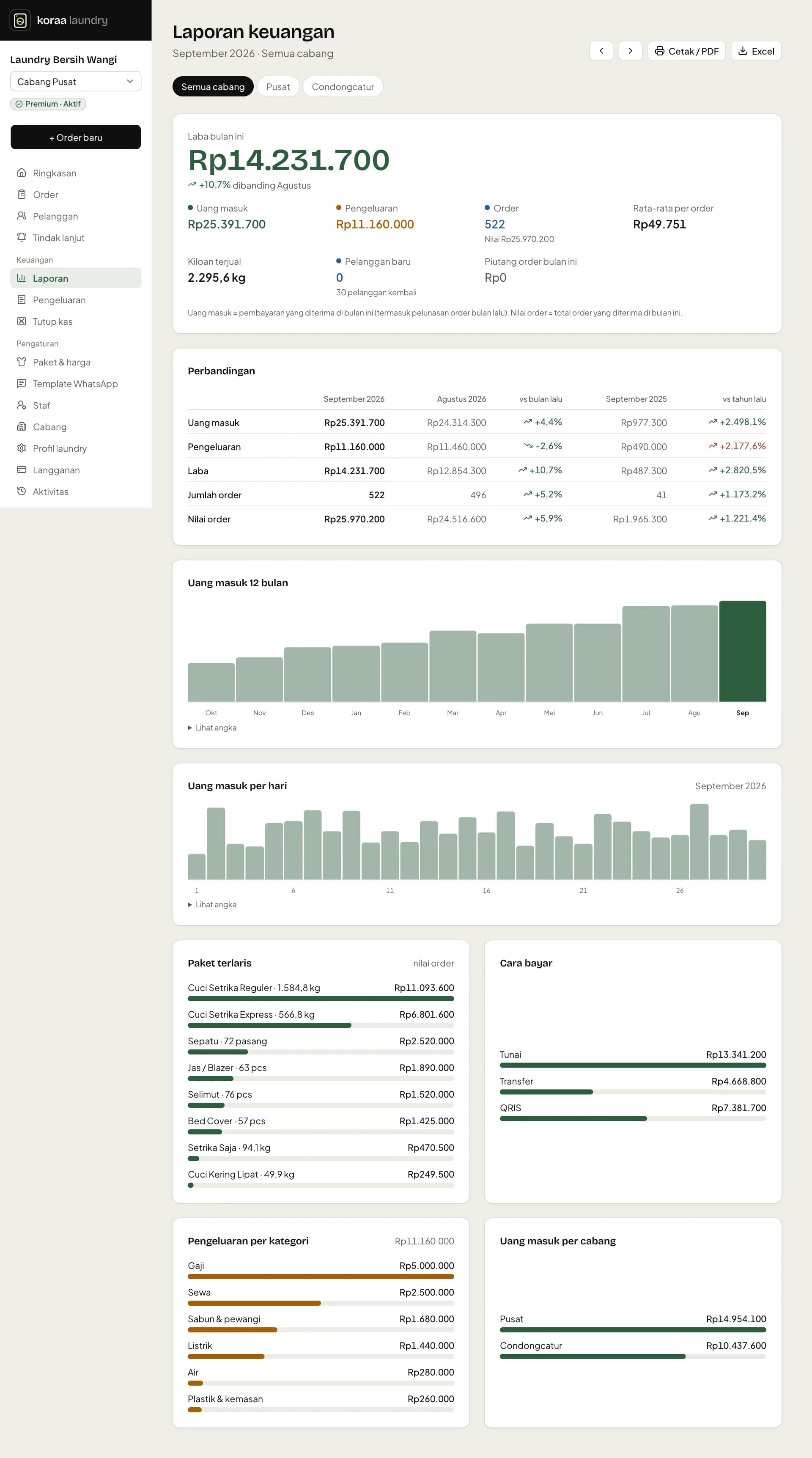Click the +2.177,6% Pengeluaran yearly change
This screenshot has width=812, height=1458.
737,446
